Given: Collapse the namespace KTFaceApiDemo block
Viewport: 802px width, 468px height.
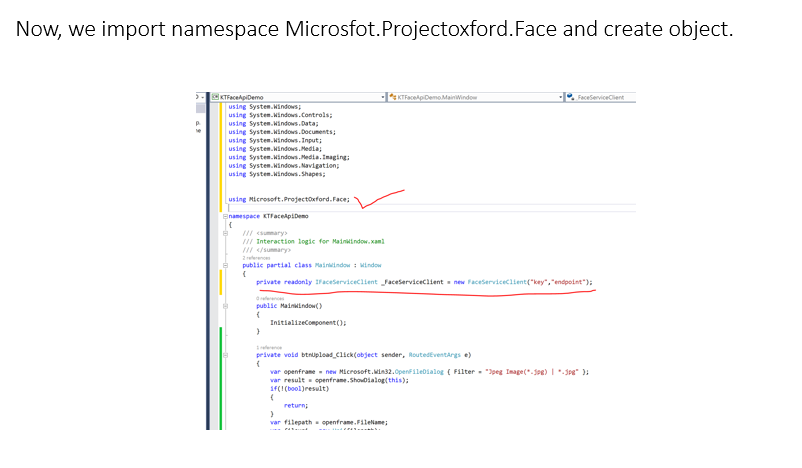Looking at the screenshot, I should tap(226, 216).
